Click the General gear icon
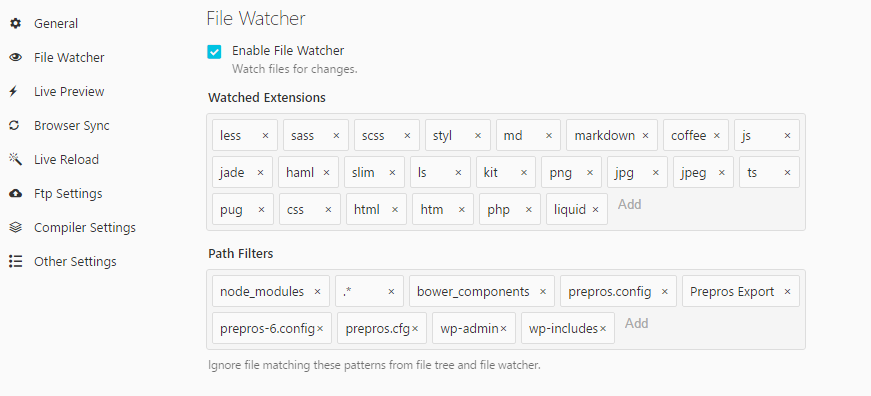The width and height of the screenshot is (871, 396). click(x=16, y=23)
